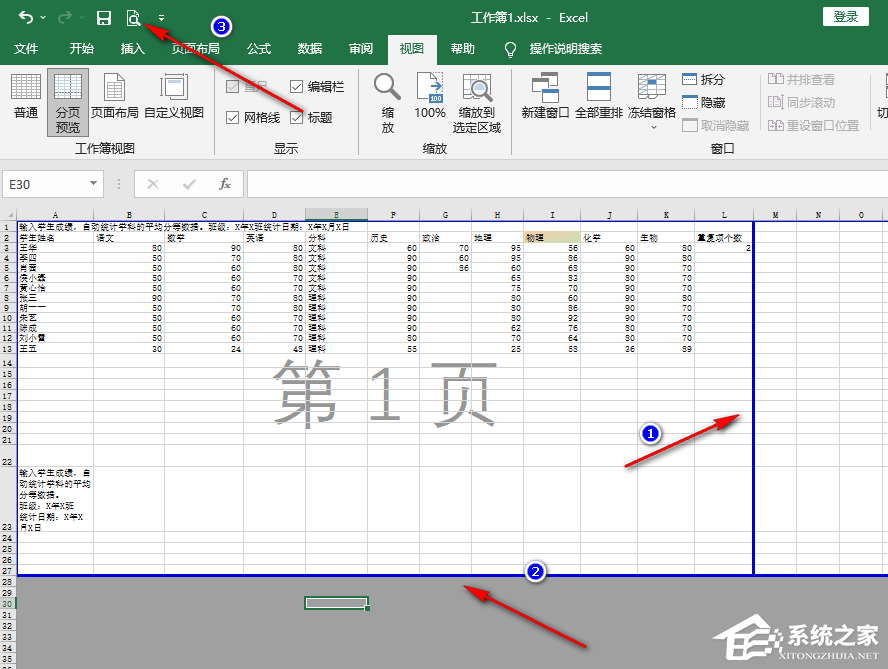Open the Review (审阅) tab
Screen dimensions: 888x669
point(361,49)
